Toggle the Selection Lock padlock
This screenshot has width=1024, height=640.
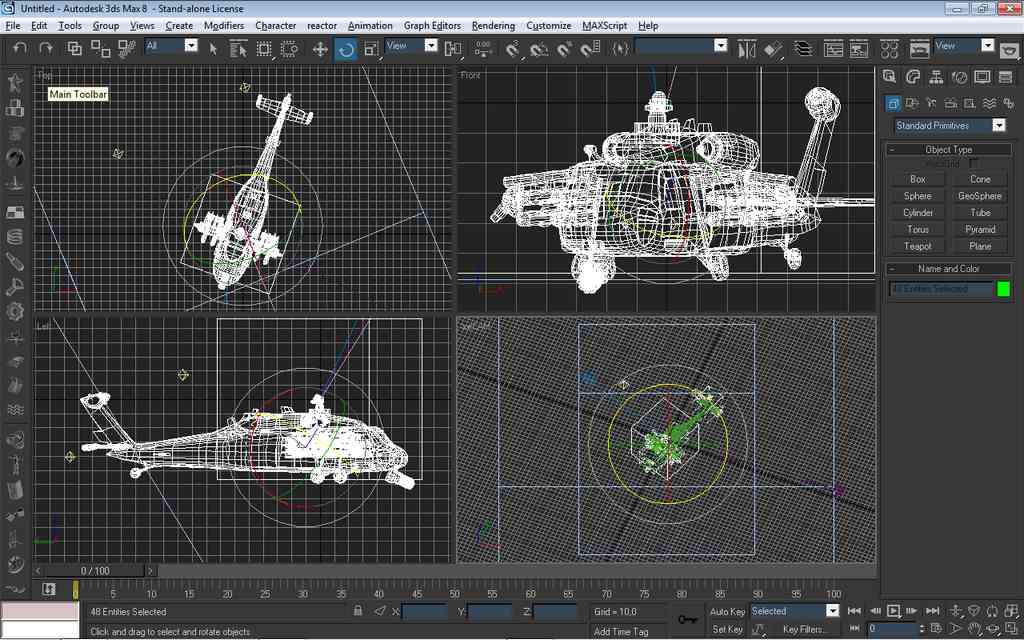click(359, 611)
